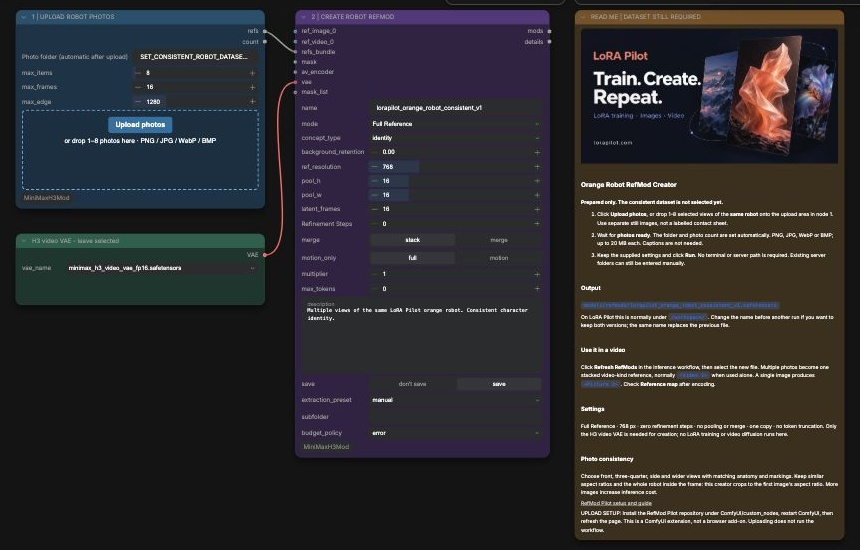Click the MiniMaxH3Mod badge on upload node
Image resolution: width=860 pixels, height=550 pixels.
click(47, 198)
